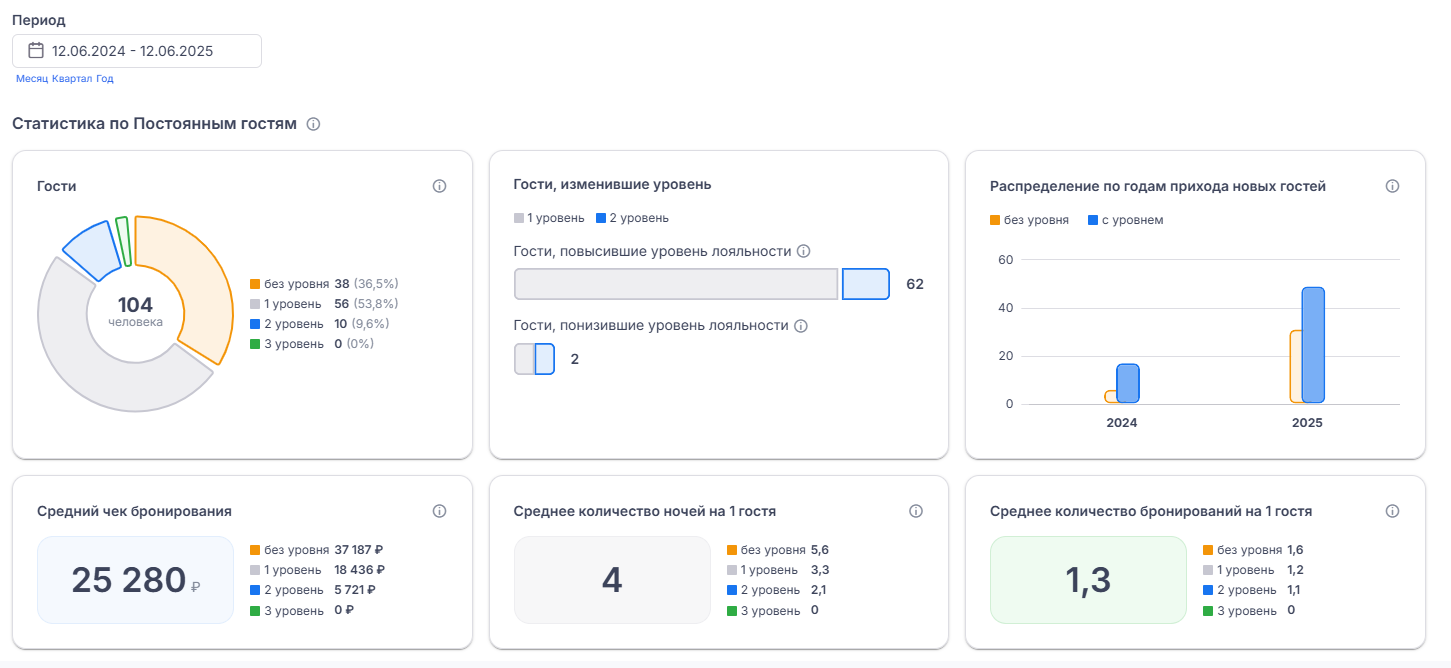Screen dimensions: 1451x668
Task: Click 3 уровень 0 (0%) legend entry
Action: click(313, 344)
